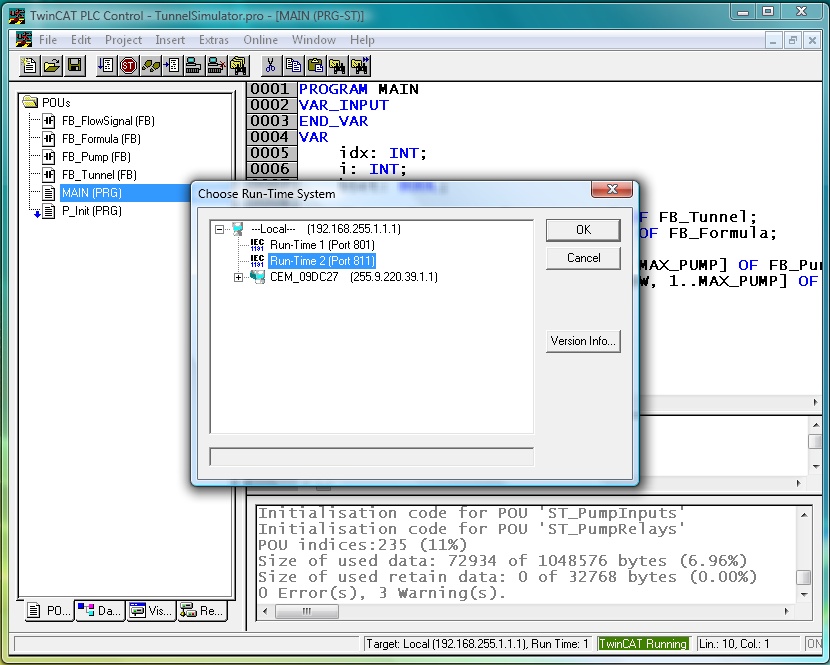Open the Project menu
Screen dimensions: 830x665
click(123, 40)
